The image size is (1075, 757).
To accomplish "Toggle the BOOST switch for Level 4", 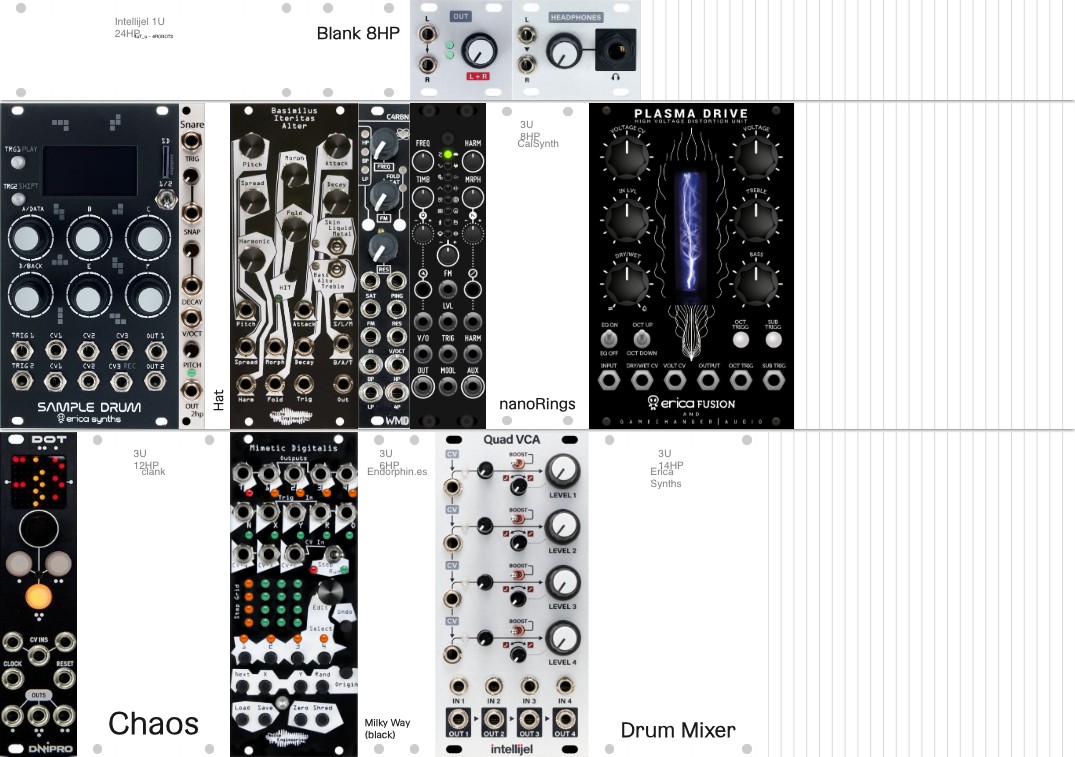I will [x=519, y=630].
